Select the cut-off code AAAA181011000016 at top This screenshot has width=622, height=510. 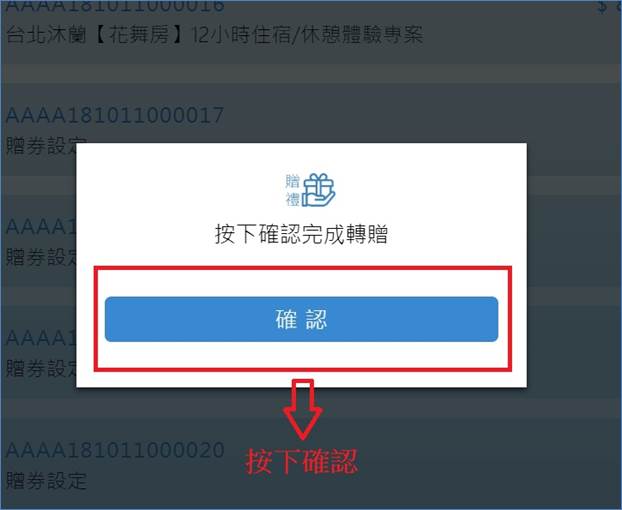pos(115,6)
